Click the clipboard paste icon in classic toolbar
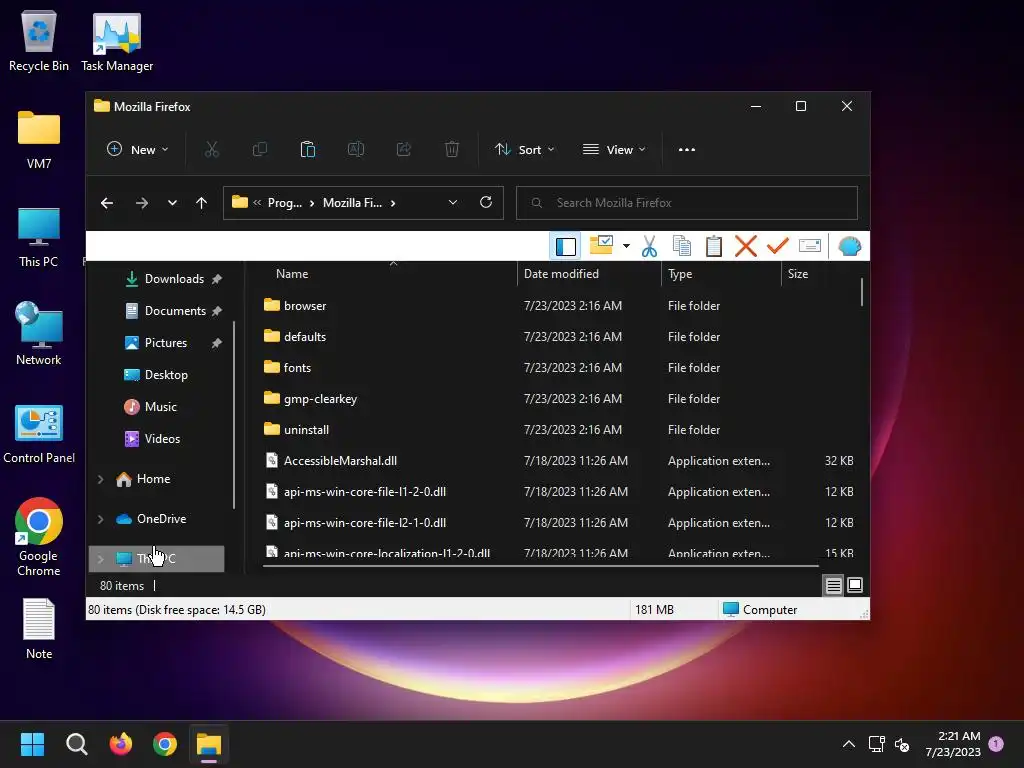 pyautogui.click(x=714, y=246)
